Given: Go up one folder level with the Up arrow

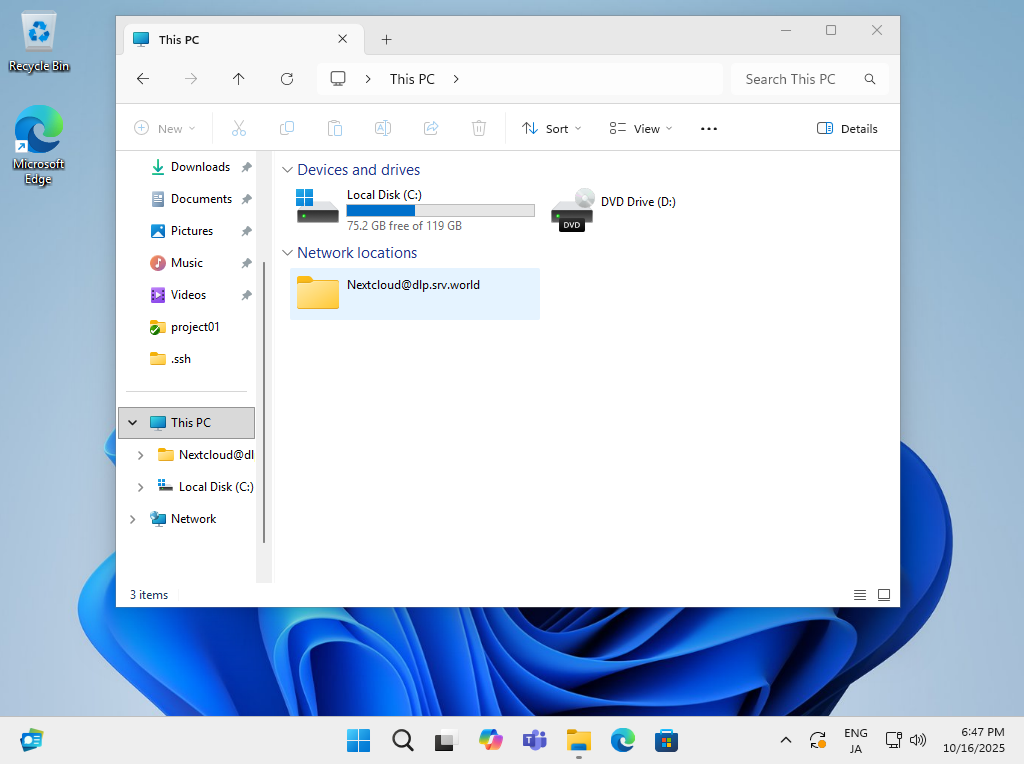Looking at the screenshot, I should 238,79.
